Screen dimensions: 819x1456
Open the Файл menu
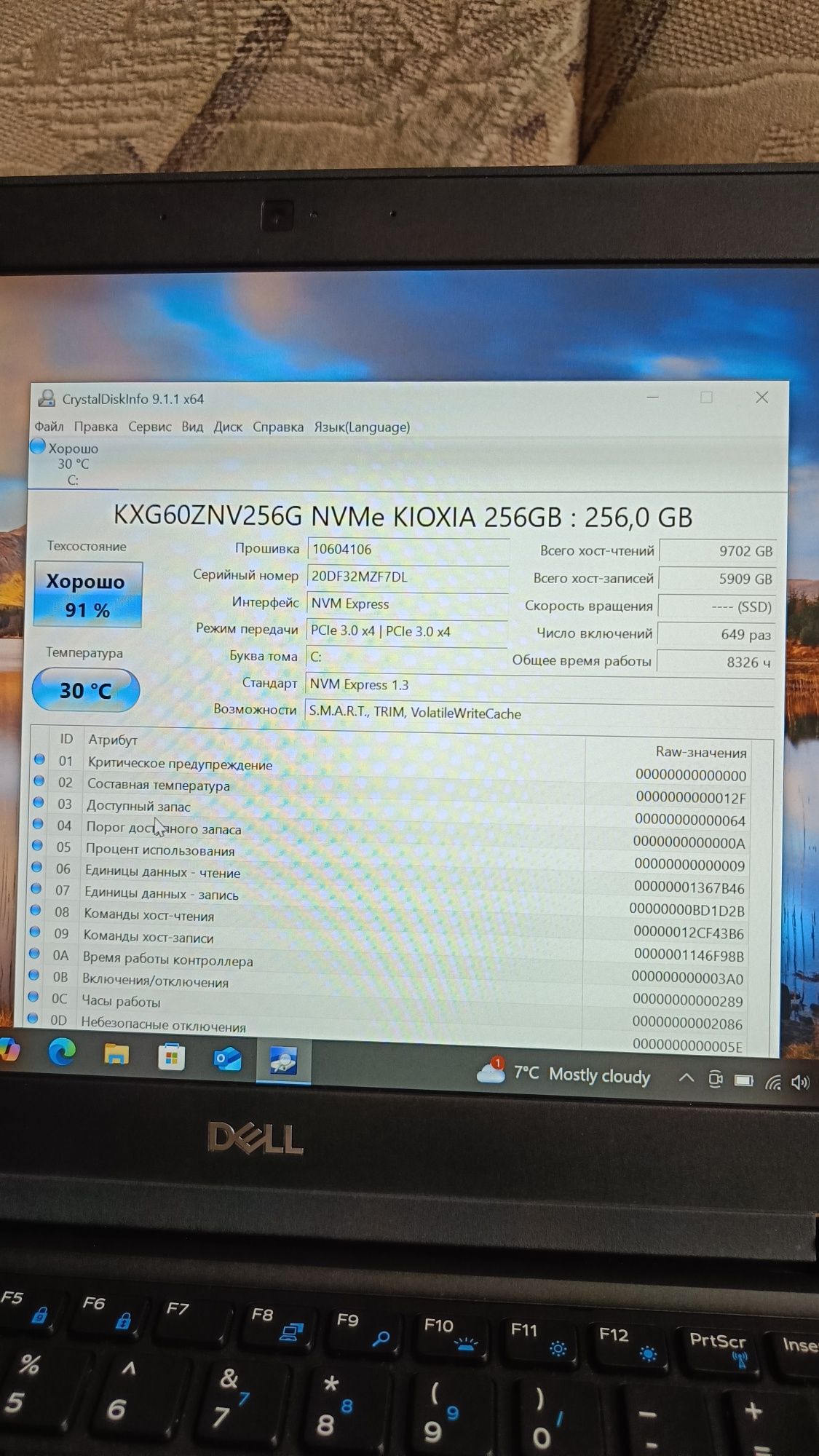(49, 427)
